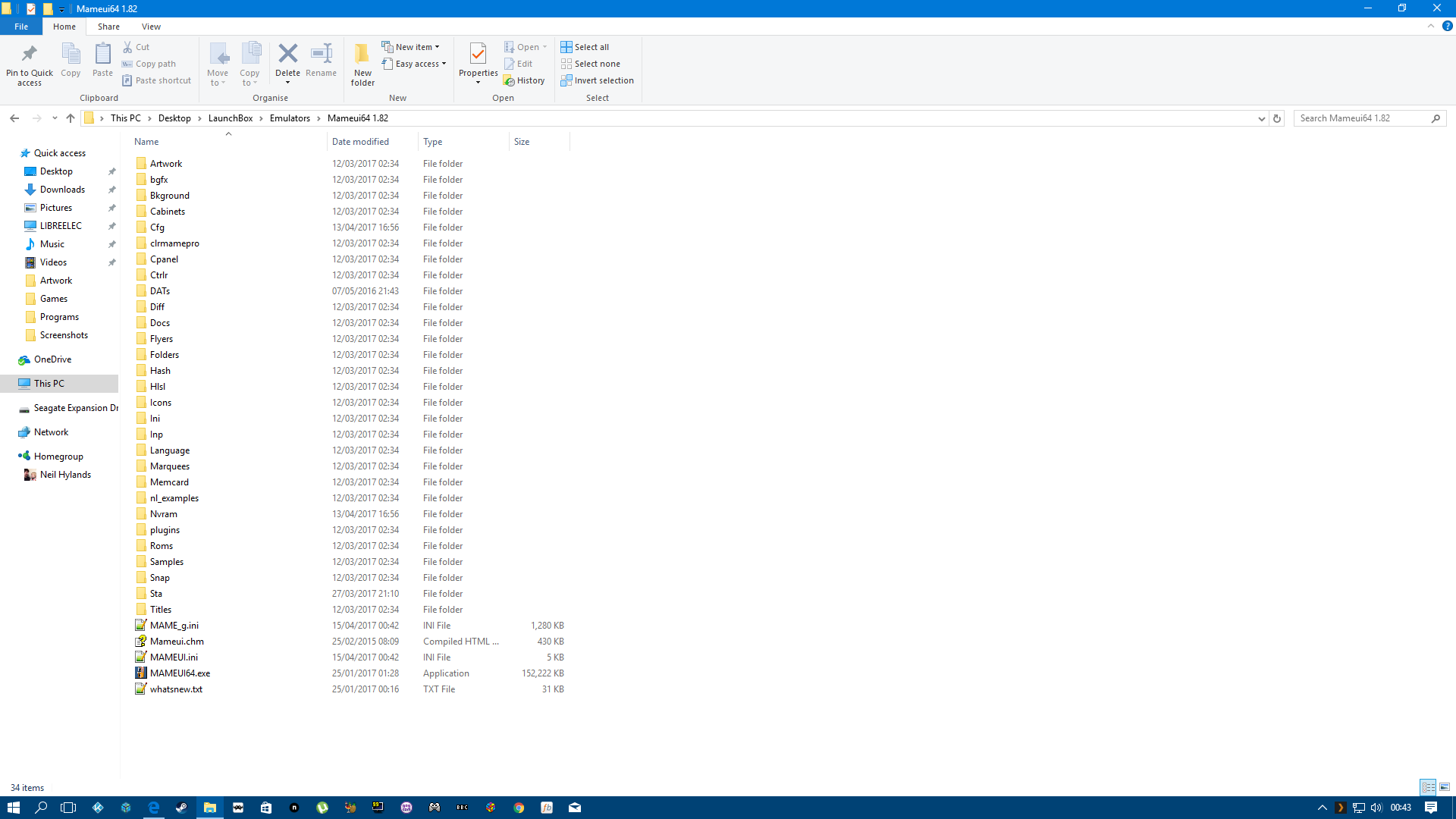
Task: Click the Cut scissors icon
Action: pyautogui.click(x=127, y=47)
